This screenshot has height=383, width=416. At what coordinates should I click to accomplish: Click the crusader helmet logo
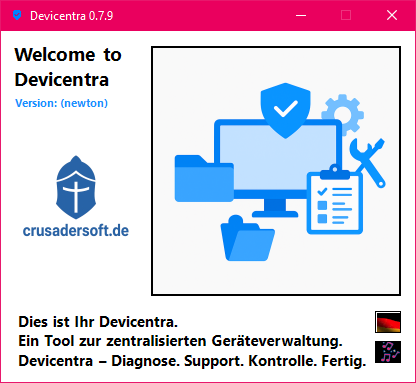click(x=76, y=187)
